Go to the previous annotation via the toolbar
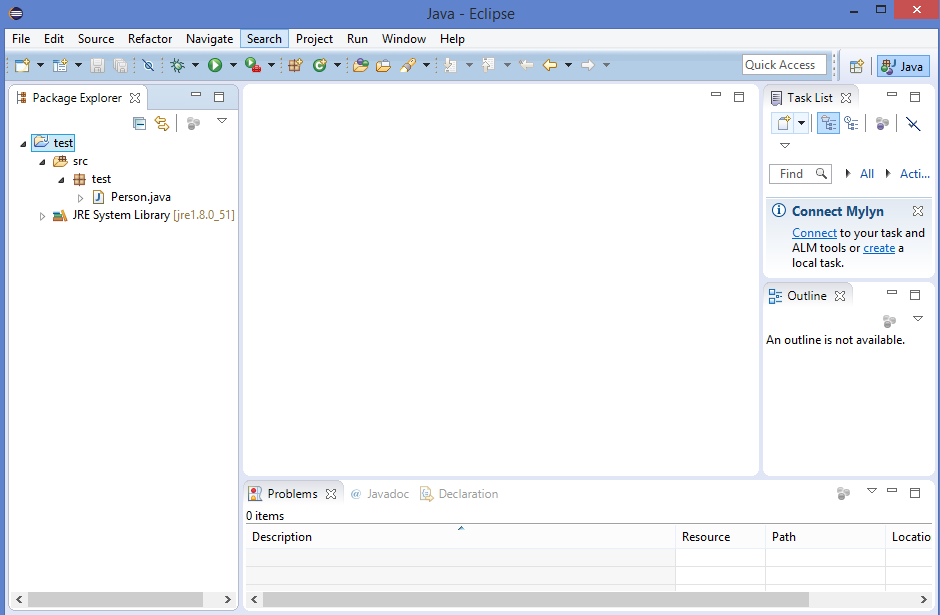Viewport: 940px width, 615px height. click(489, 65)
